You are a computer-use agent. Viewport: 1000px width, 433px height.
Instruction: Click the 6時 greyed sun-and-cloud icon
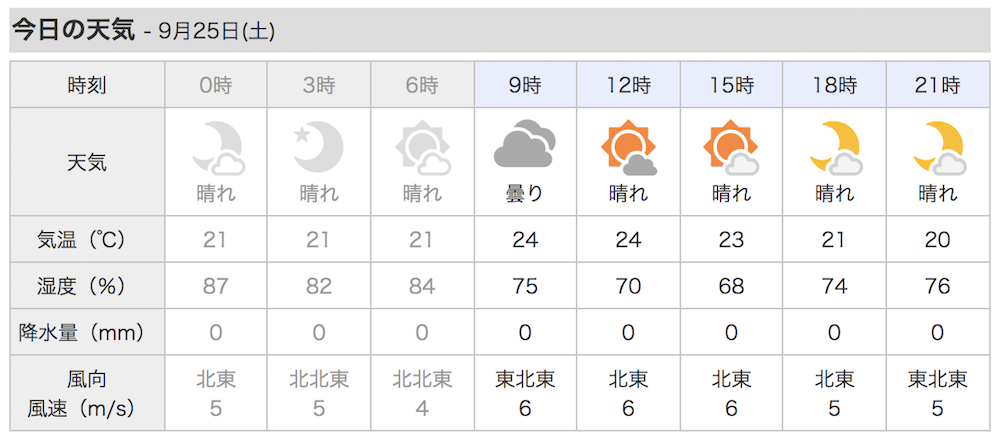pos(422,149)
